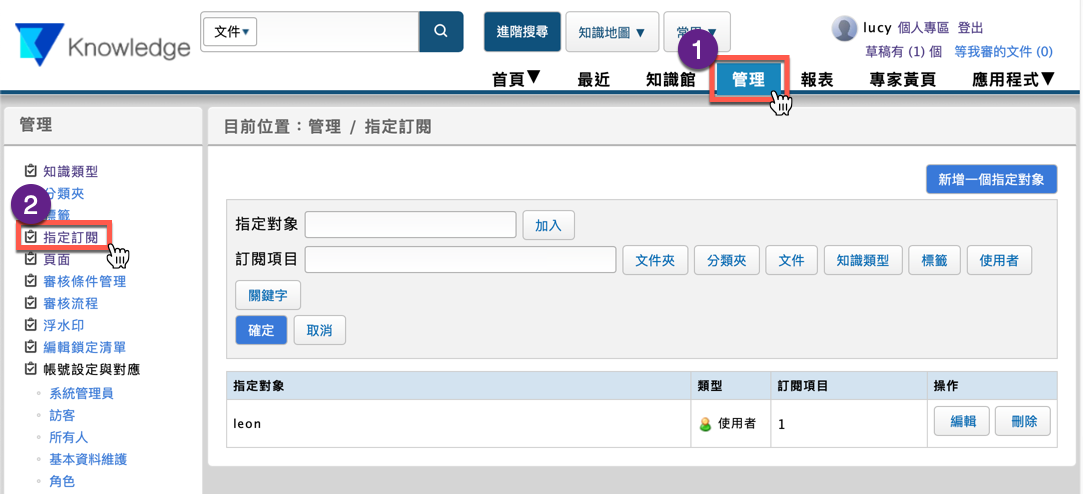
Task: Open the 文件 search type dropdown
Action: [x=231, y=32]
